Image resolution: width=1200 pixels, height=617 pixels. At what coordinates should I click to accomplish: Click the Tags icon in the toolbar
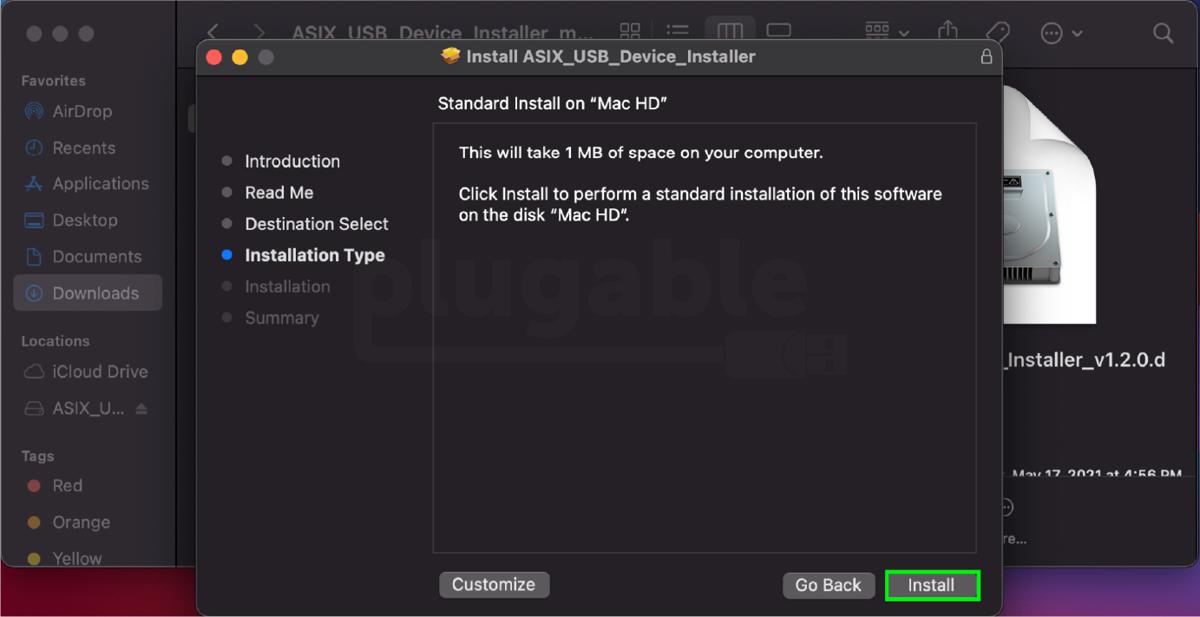998,32
